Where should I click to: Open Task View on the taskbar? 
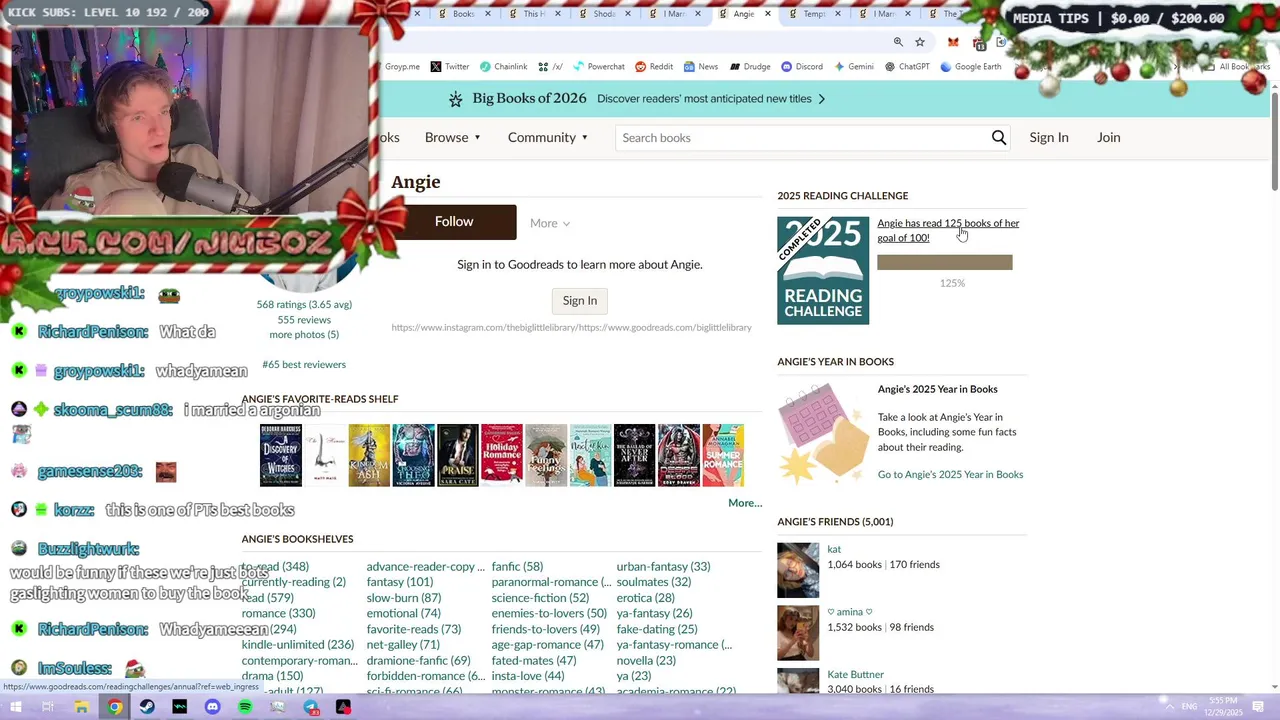tap(48, 707)
